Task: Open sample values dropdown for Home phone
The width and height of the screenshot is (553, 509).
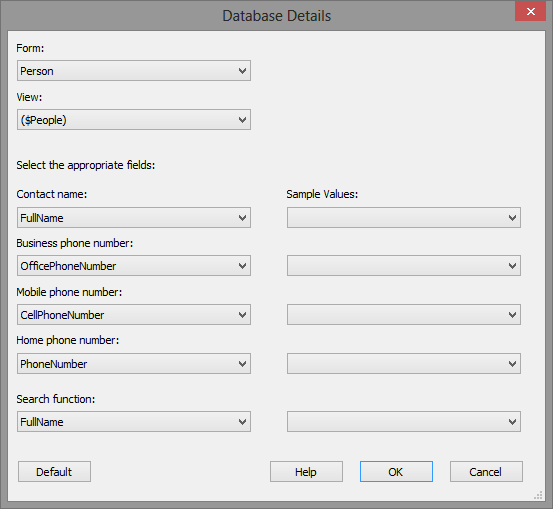Action: click(x=404, y=364)
